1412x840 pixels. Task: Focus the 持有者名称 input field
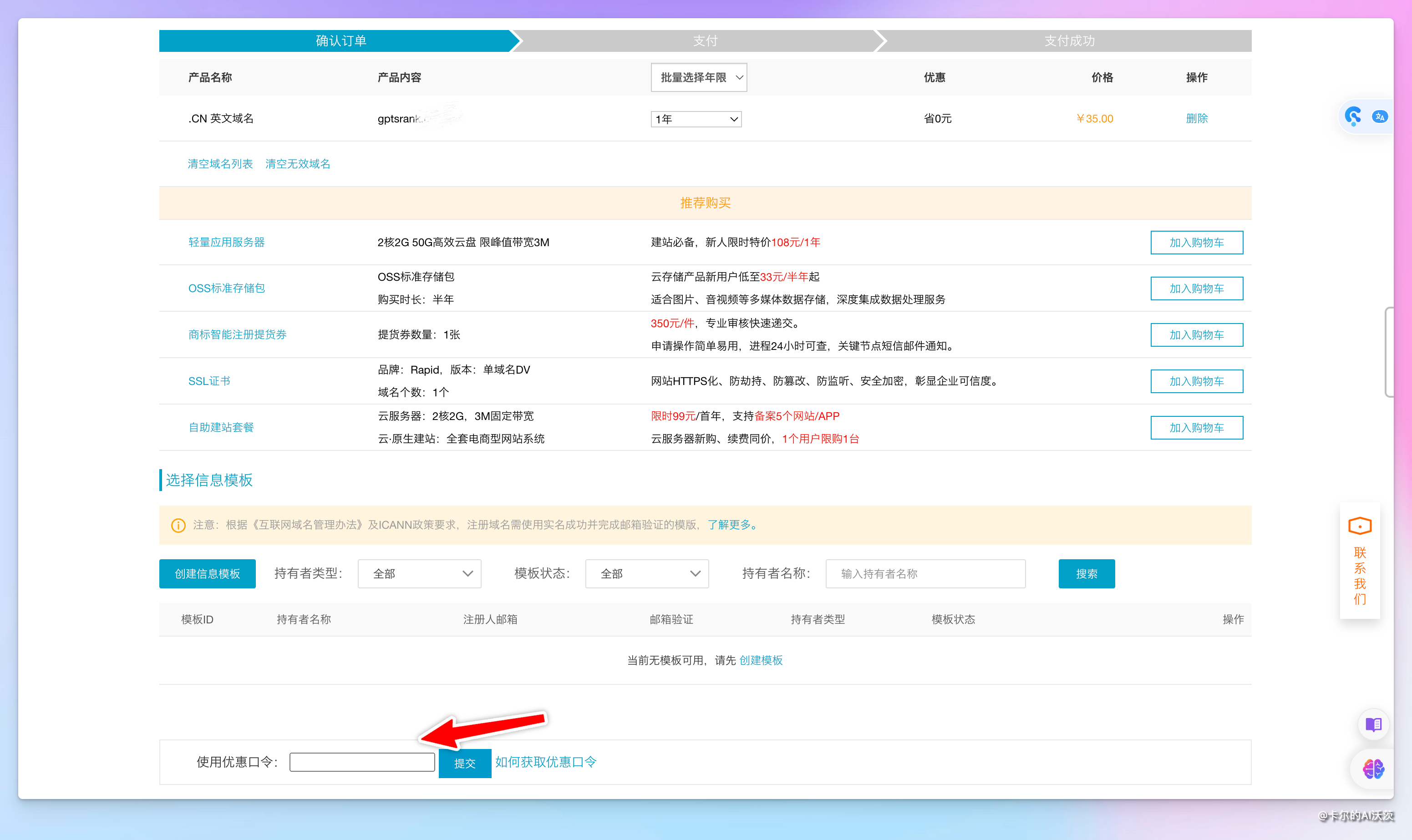925,573
